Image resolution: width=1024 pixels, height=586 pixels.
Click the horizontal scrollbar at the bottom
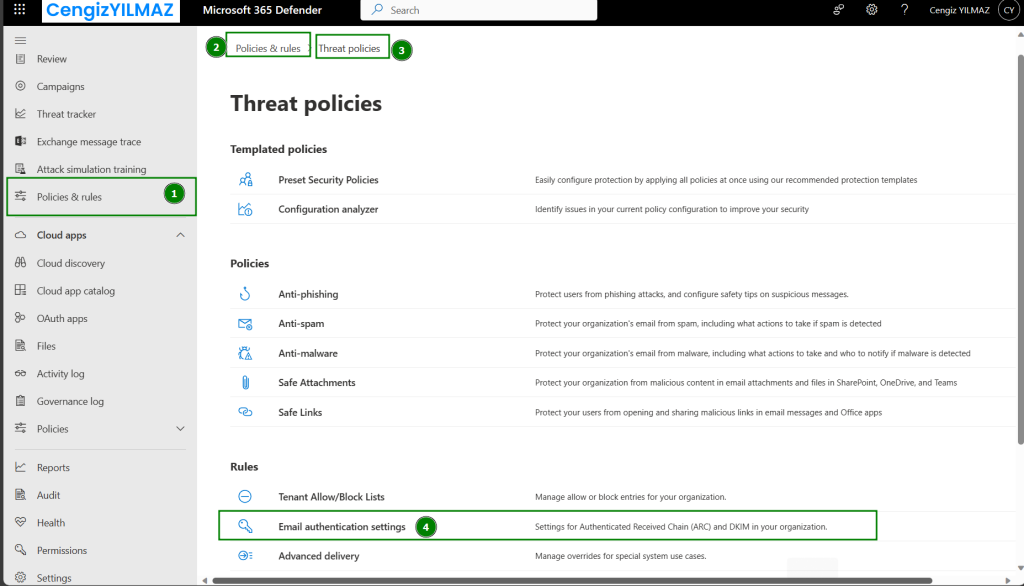pyautogui.click(x=570, y=580)
